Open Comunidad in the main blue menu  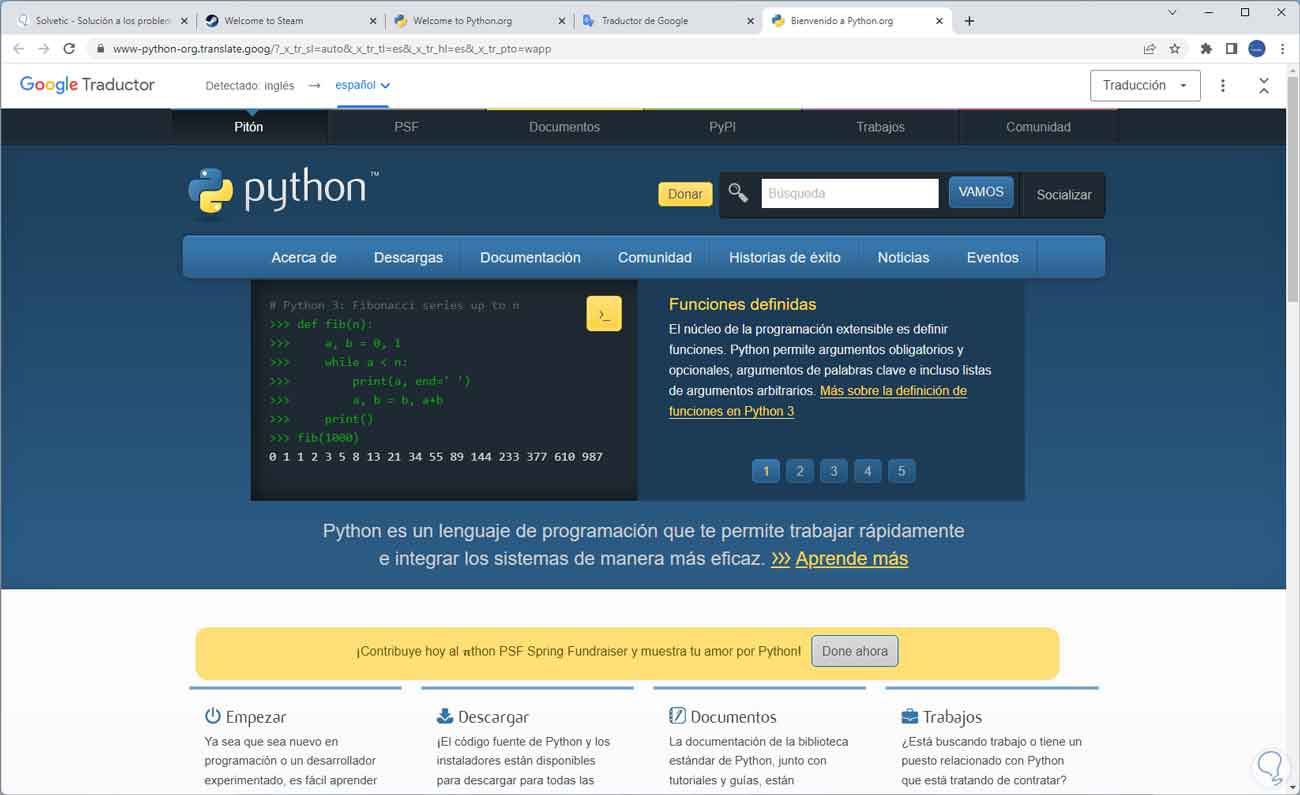(x=655, y=257)
